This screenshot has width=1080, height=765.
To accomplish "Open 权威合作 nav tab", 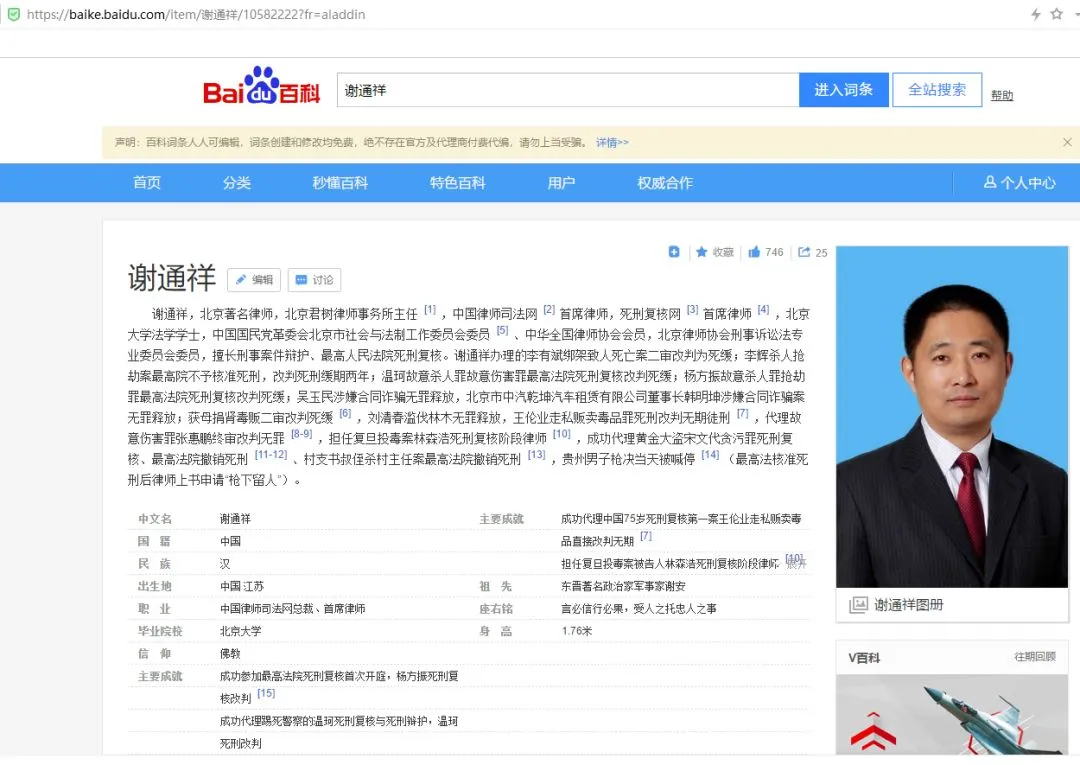I will pyautogui.click(x=665, y=183).
